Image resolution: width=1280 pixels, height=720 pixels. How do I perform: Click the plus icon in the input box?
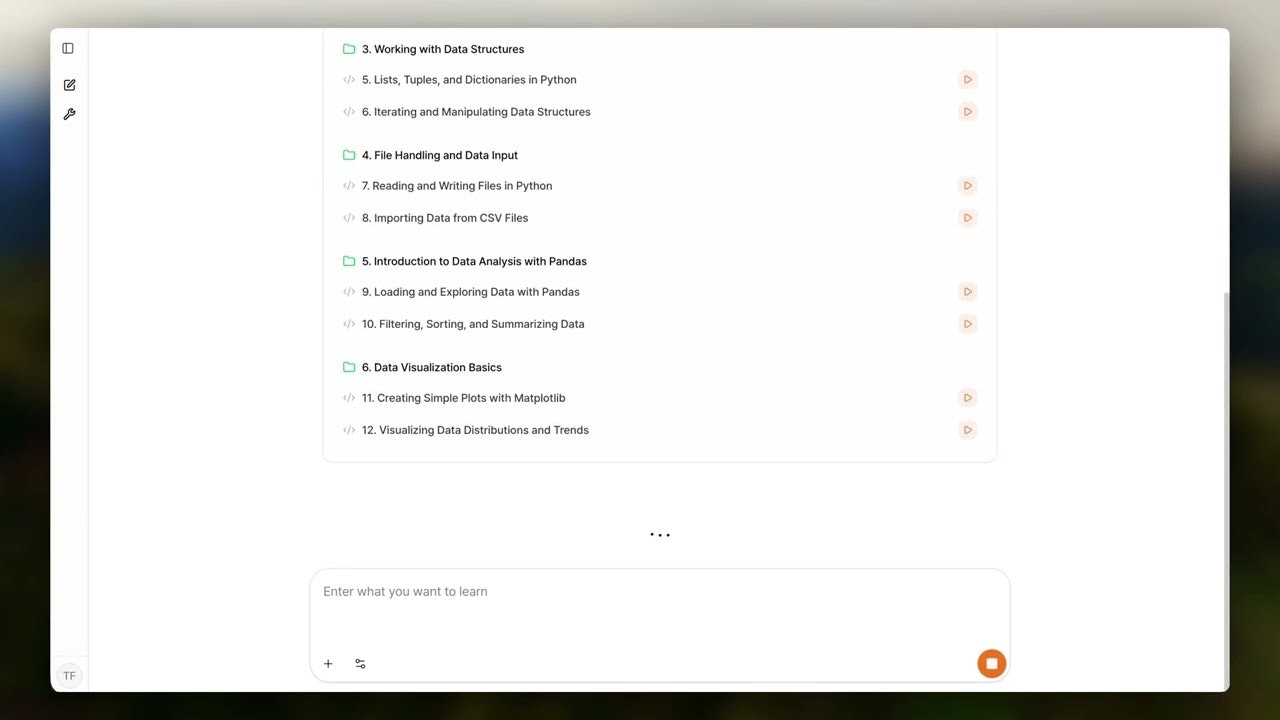tap(328, 663)
